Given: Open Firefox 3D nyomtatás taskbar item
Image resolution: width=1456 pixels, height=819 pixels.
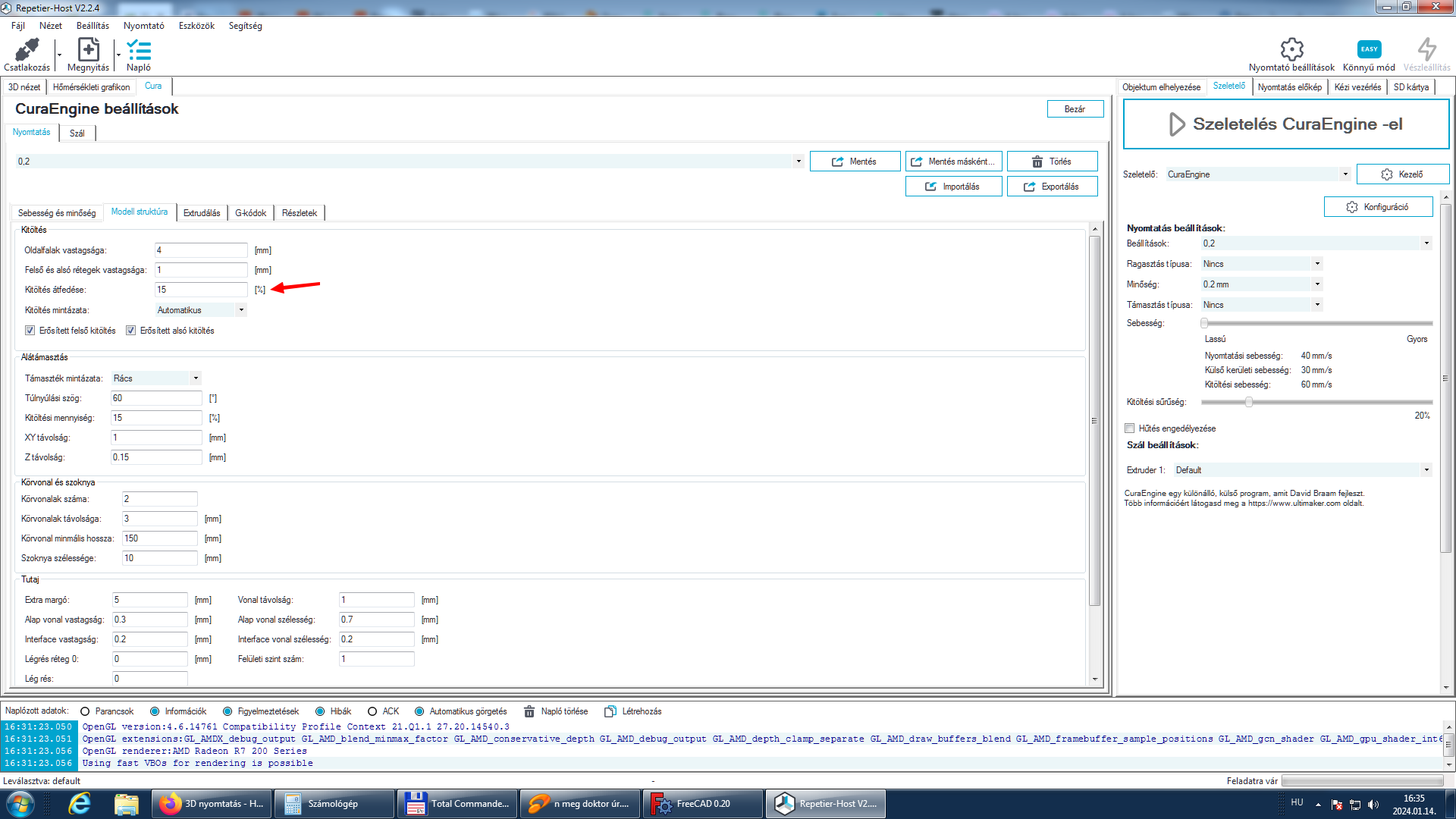Looking at the screenshot, I should (x=212, y=804).
